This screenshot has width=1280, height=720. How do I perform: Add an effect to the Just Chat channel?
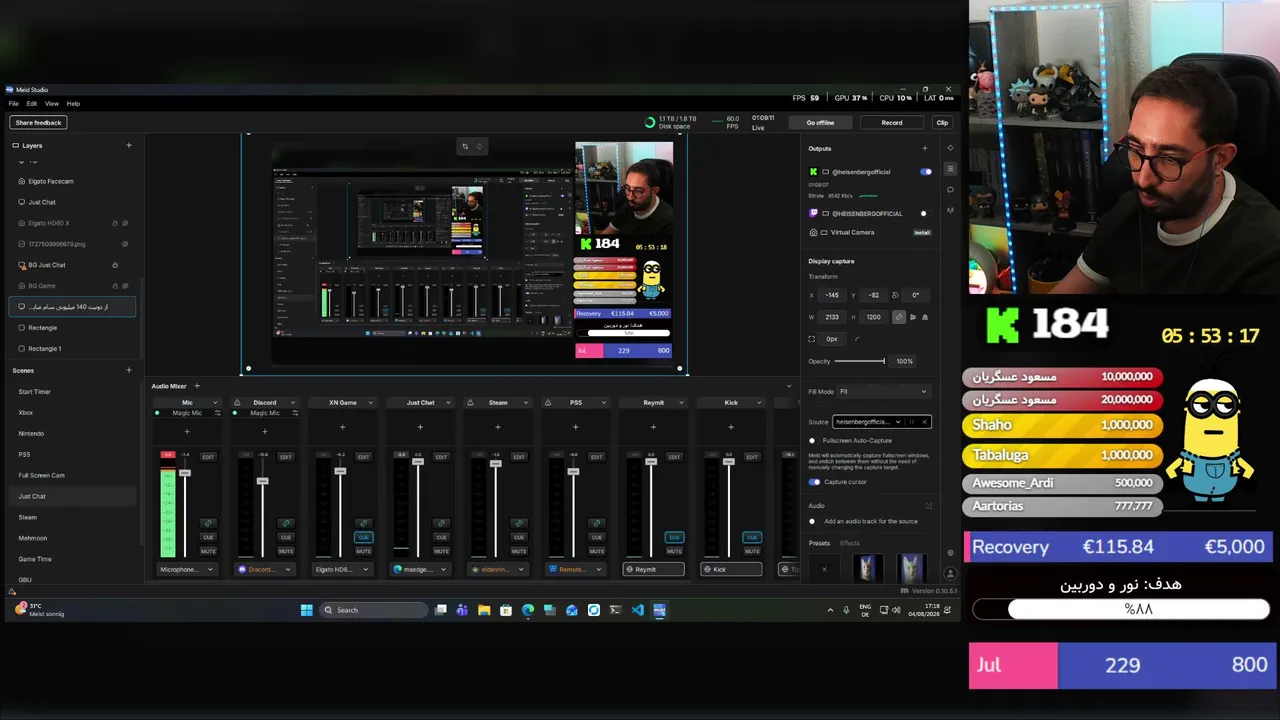420,427
